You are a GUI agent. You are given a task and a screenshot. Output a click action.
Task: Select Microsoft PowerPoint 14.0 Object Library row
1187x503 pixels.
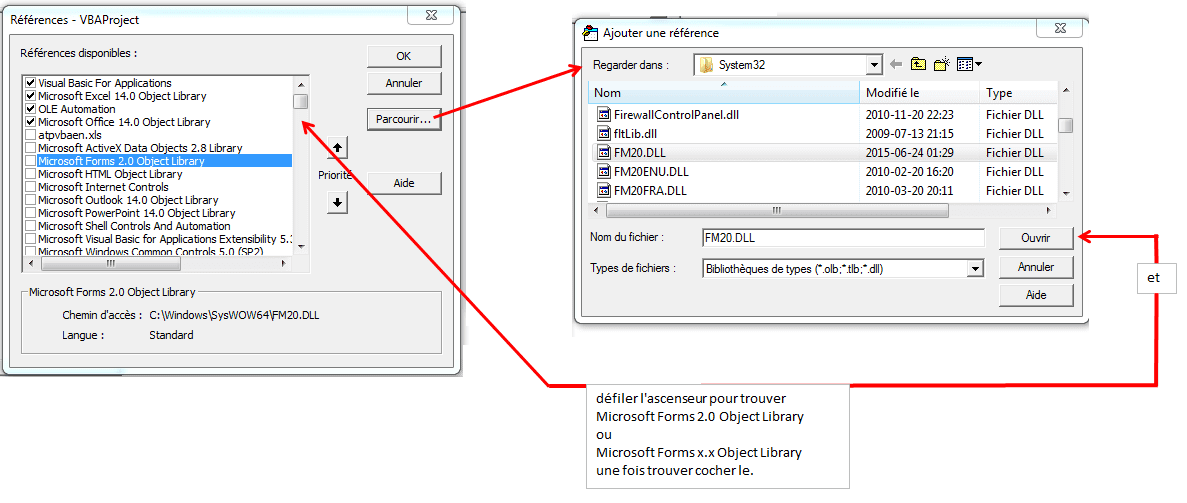(x=159, y=213)
